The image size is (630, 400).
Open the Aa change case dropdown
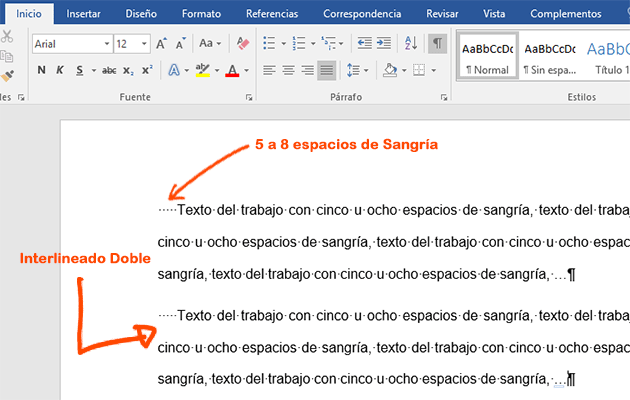[x=210, y=43]
